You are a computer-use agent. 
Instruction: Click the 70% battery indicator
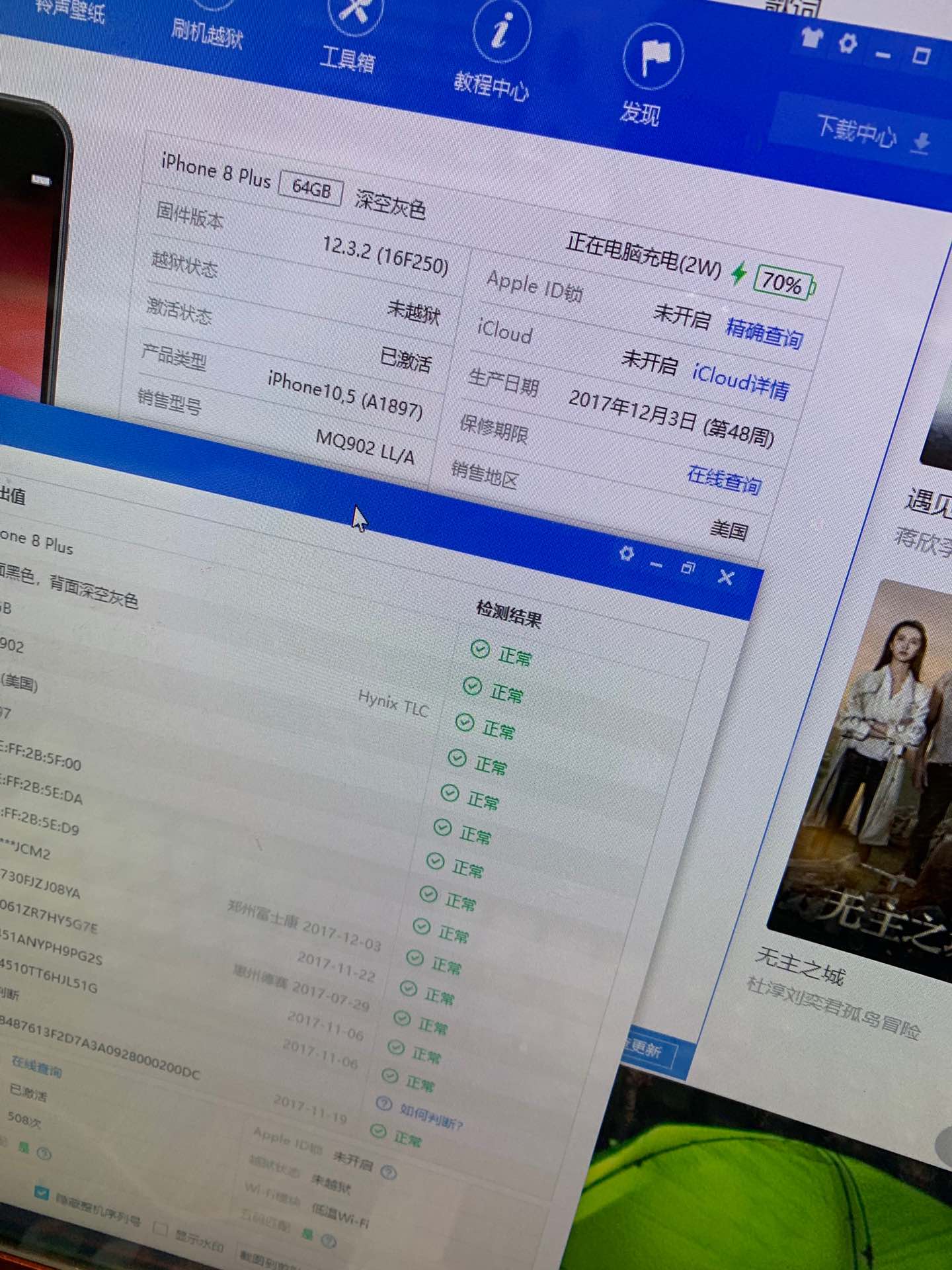[785, 283]
